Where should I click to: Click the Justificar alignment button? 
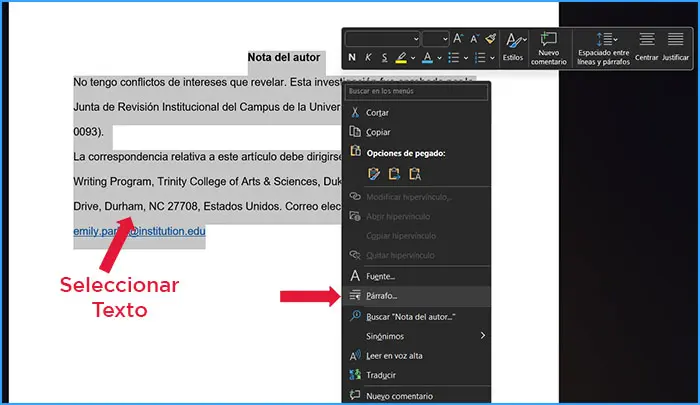[675, 46]
